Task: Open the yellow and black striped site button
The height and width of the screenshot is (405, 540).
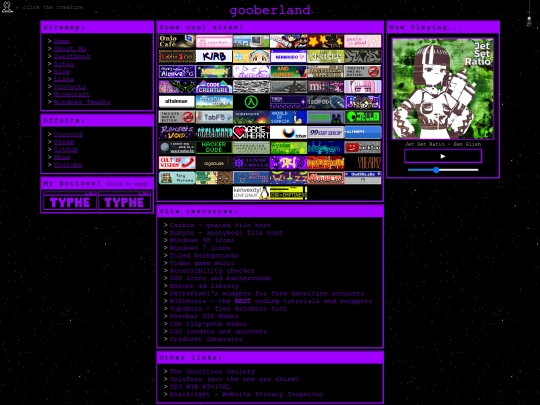Action: 288,193
